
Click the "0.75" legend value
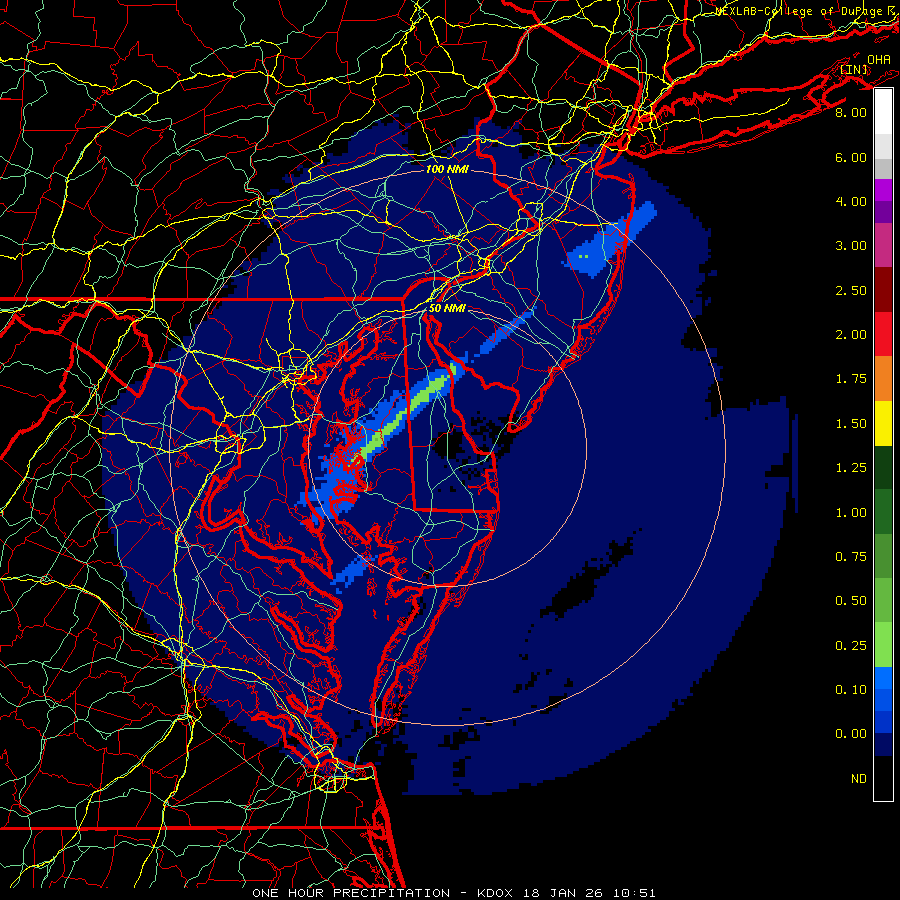pyautogui.click(x=851, y=557)
